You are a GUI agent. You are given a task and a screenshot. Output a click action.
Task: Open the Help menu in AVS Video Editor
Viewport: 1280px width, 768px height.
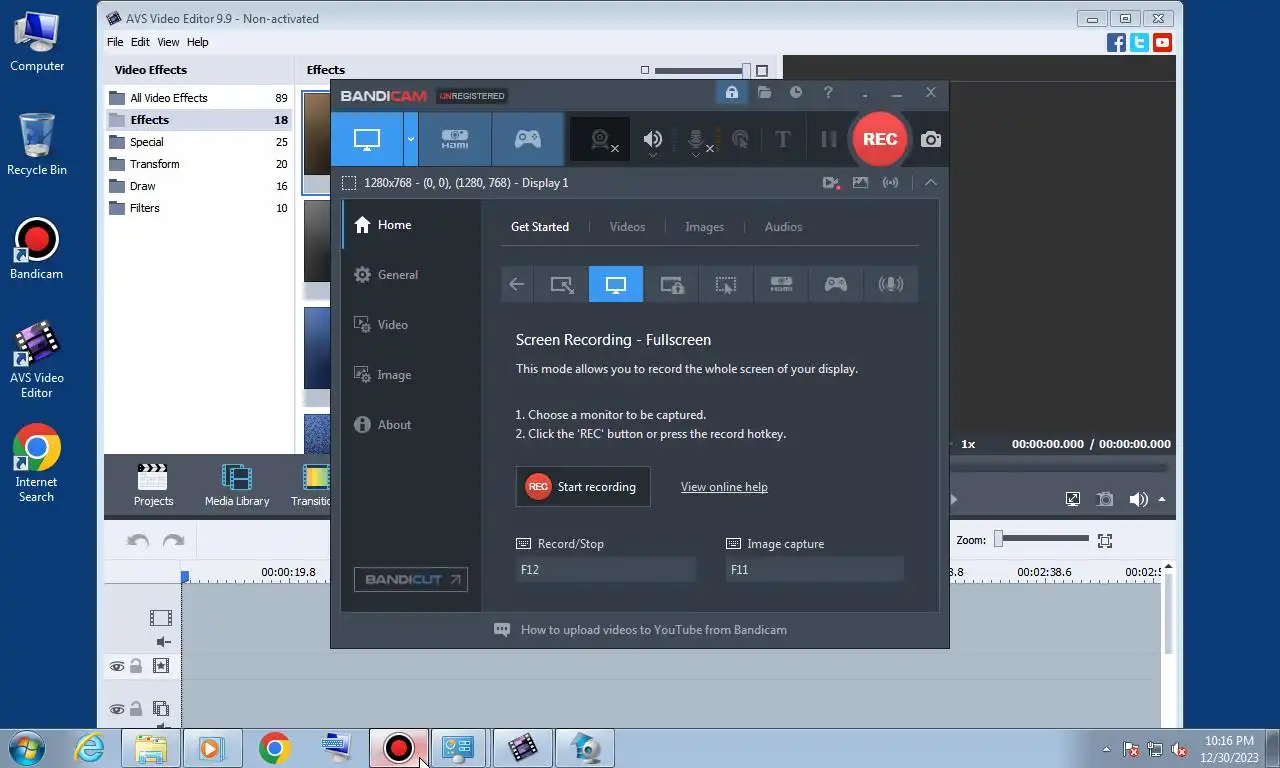click(x=198, y=42)
